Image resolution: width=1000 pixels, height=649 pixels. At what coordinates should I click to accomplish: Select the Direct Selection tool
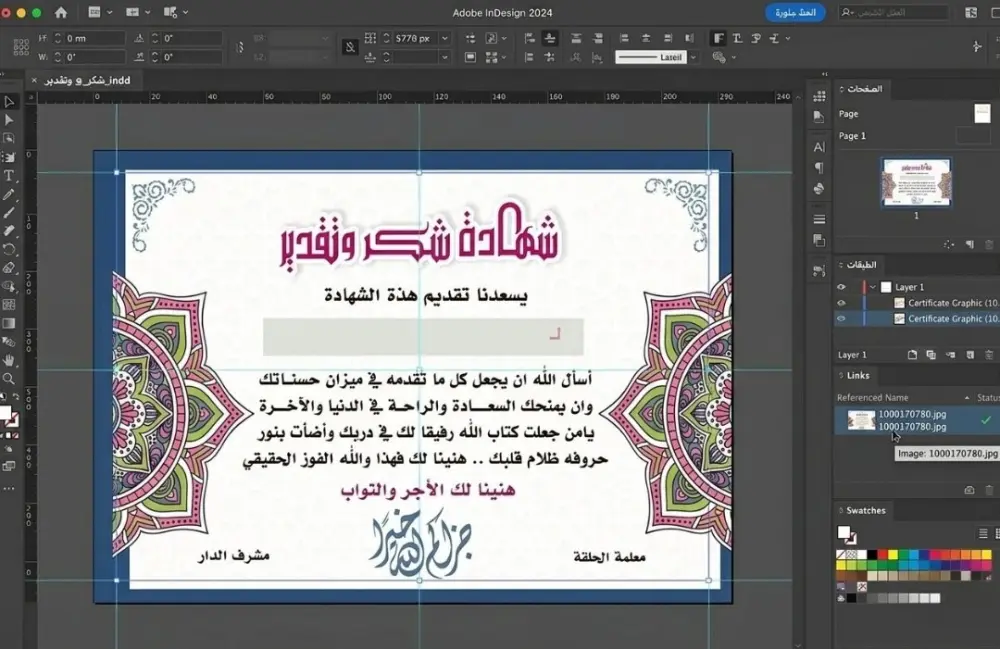pyautogui.click(x=9, y=120)
